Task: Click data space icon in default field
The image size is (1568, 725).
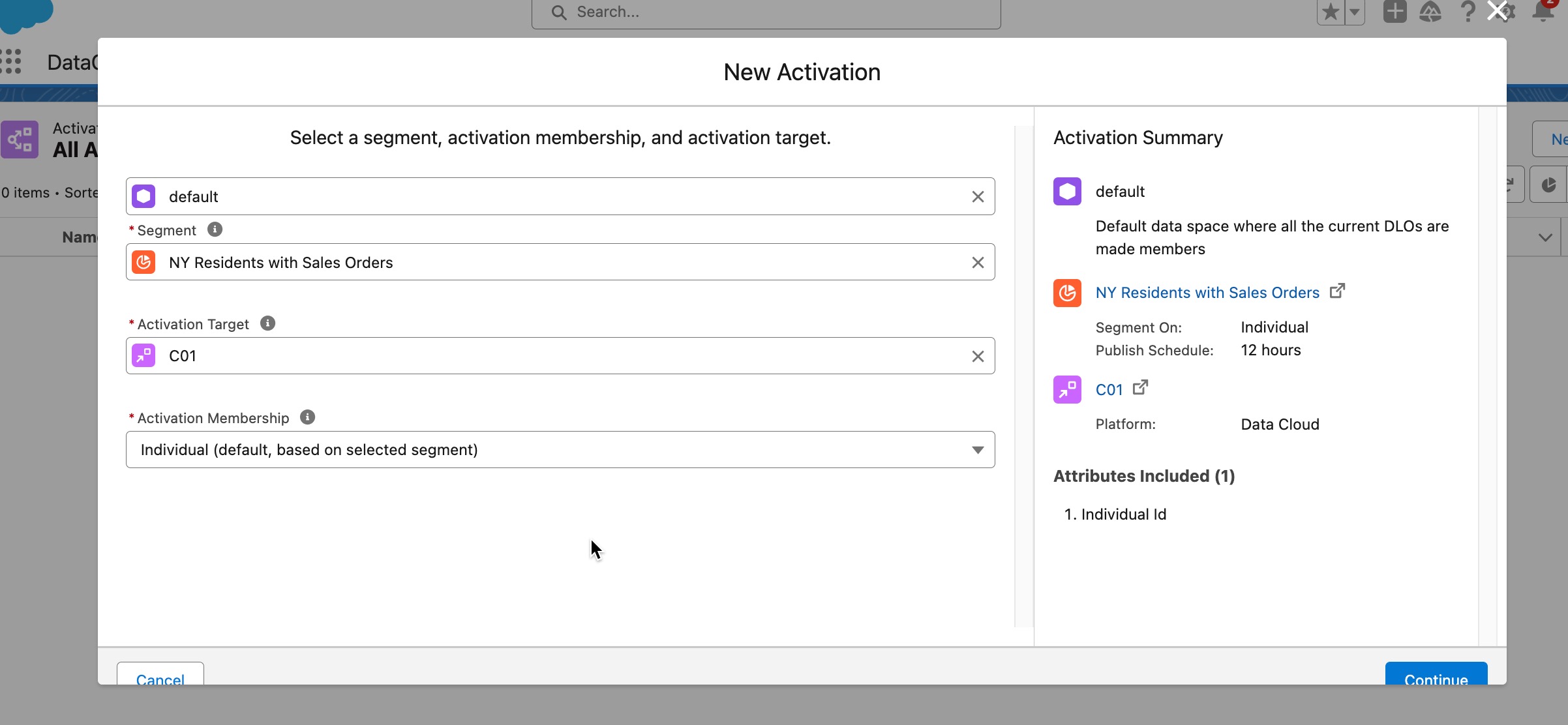Action: coord(143,196)
